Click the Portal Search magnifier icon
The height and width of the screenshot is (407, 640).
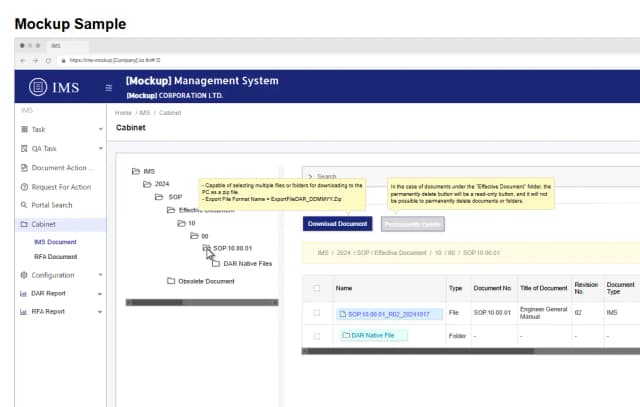pyautogui.click(x=23, y=205)
